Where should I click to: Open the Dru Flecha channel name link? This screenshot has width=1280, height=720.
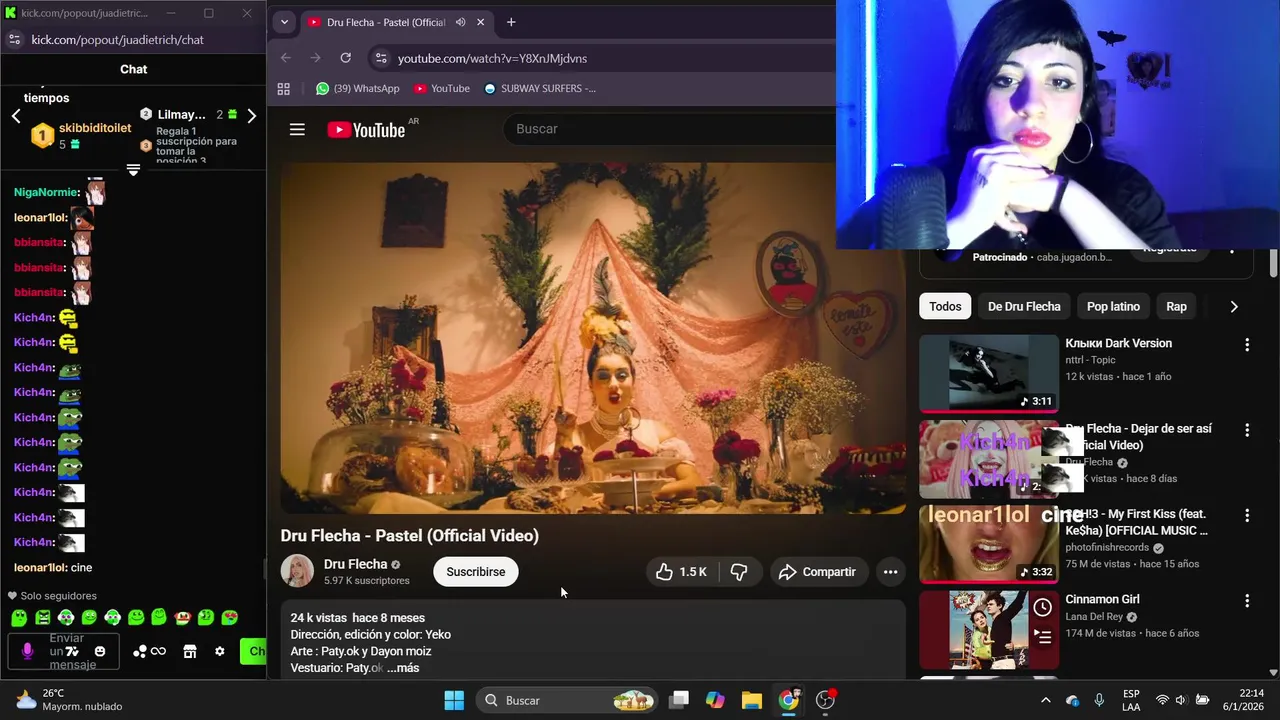coord(355,564)
